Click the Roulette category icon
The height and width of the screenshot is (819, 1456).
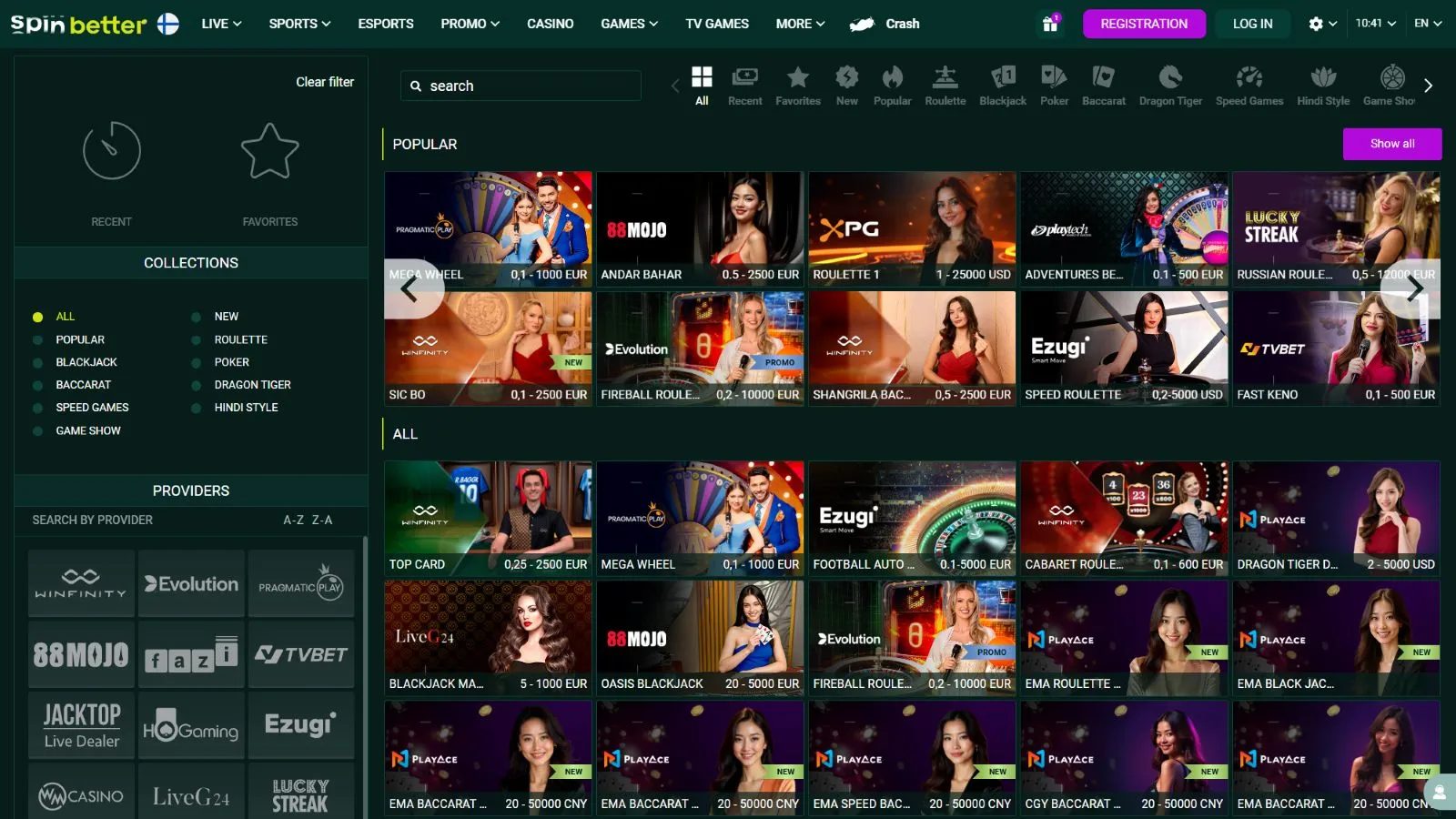click(945, 78)
